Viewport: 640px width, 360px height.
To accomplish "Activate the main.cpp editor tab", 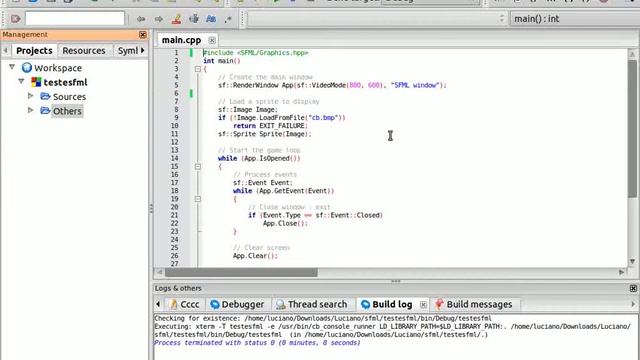I will (x=181, y=40).
